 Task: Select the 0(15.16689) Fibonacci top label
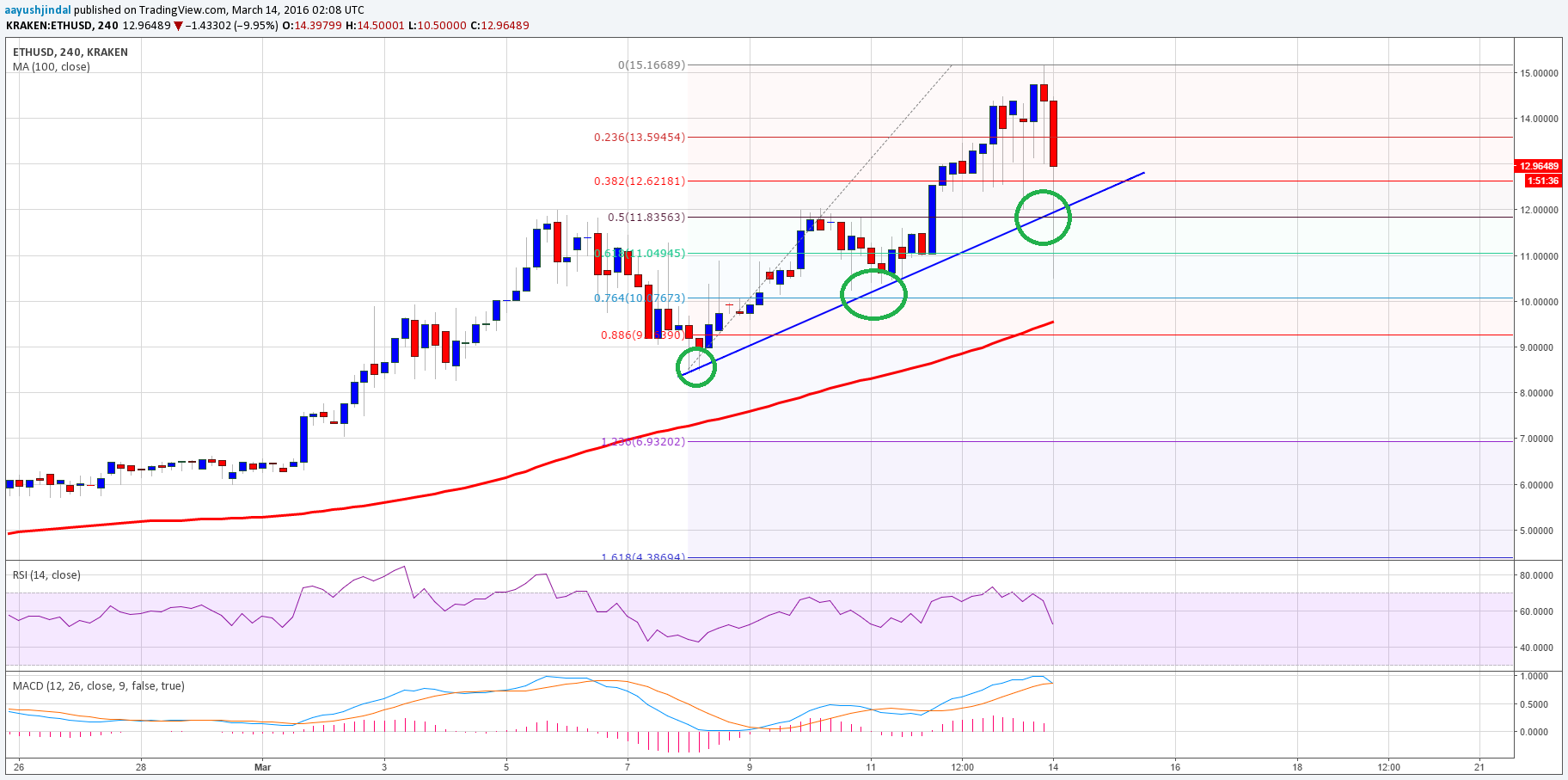[652, 65]
